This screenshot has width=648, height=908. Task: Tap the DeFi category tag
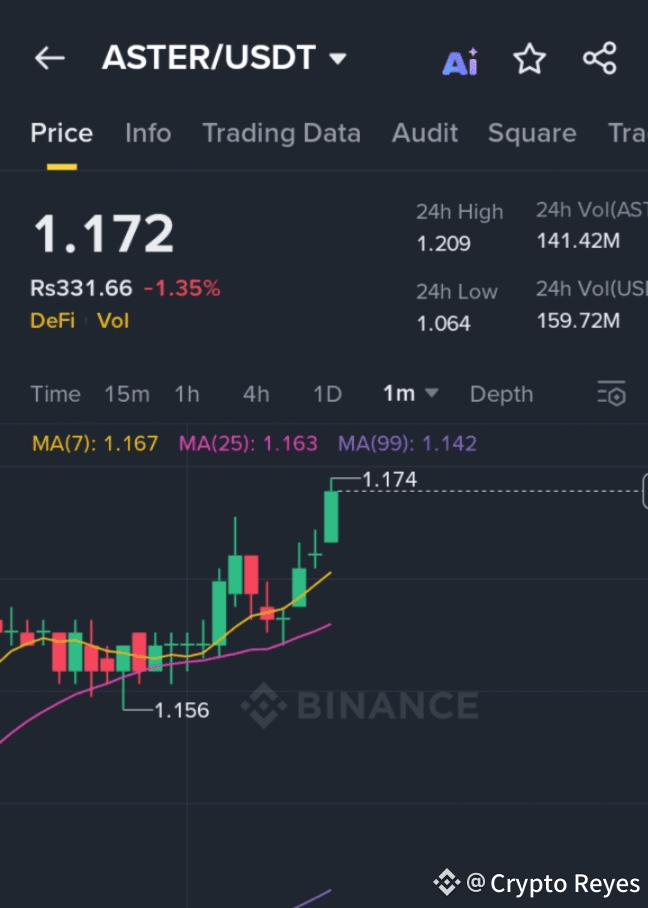point(53,321)
